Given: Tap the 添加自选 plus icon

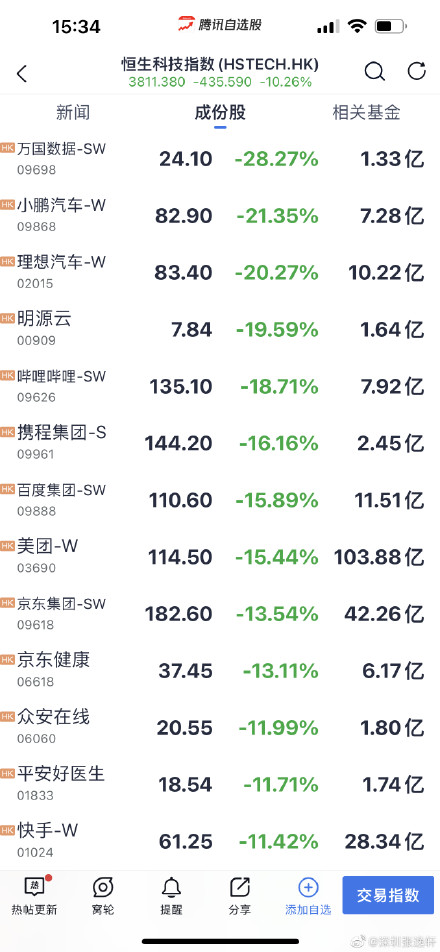Looking at the screenshot, I should (308, 888).
